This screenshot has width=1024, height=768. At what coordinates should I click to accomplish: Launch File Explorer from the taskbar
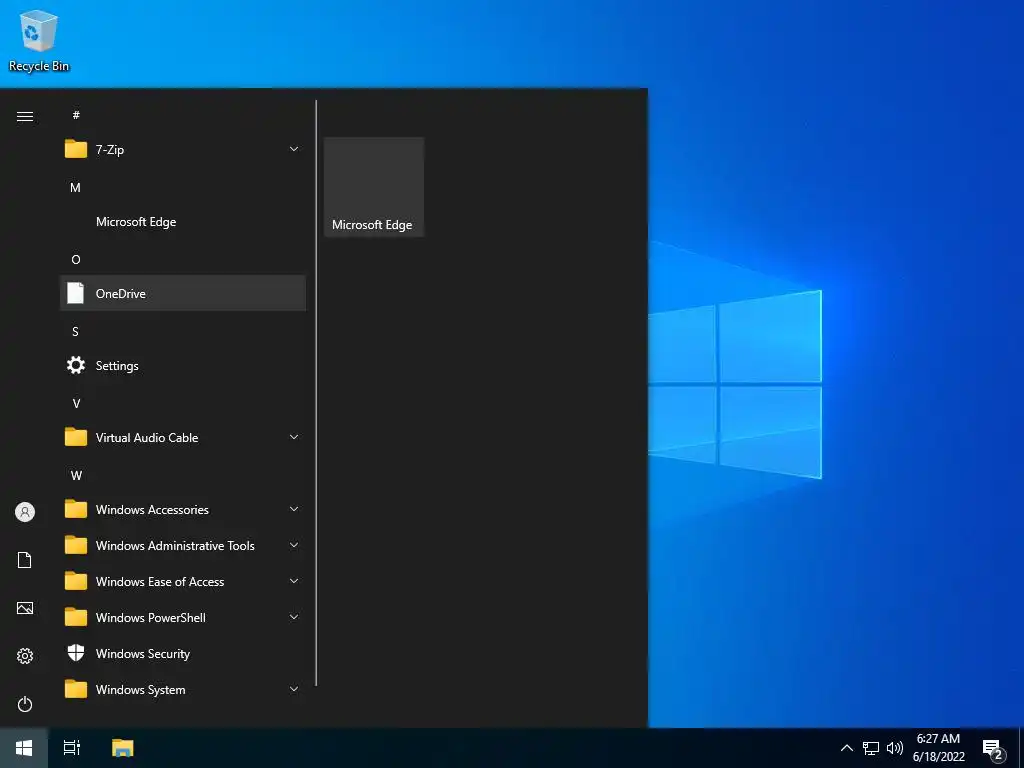122,748
